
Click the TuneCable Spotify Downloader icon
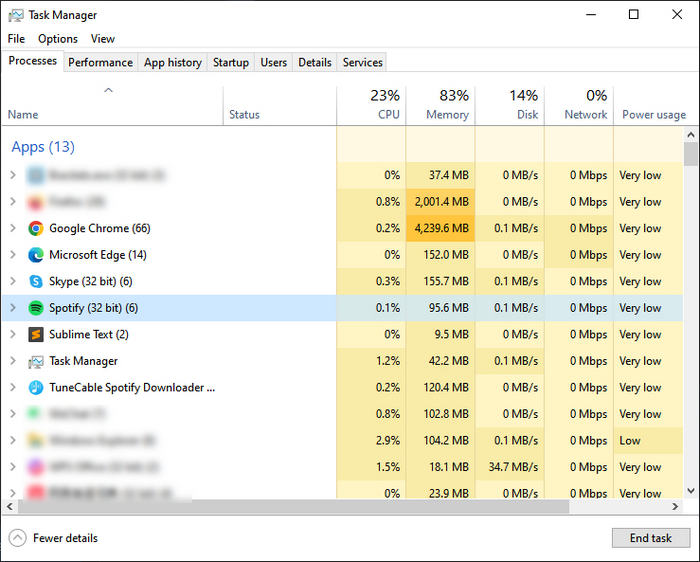pyautogui.click(x=36, y=387)
